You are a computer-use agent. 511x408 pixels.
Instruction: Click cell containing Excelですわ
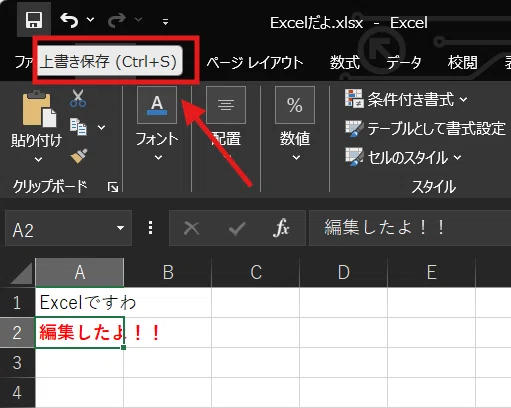coord(80,303)
